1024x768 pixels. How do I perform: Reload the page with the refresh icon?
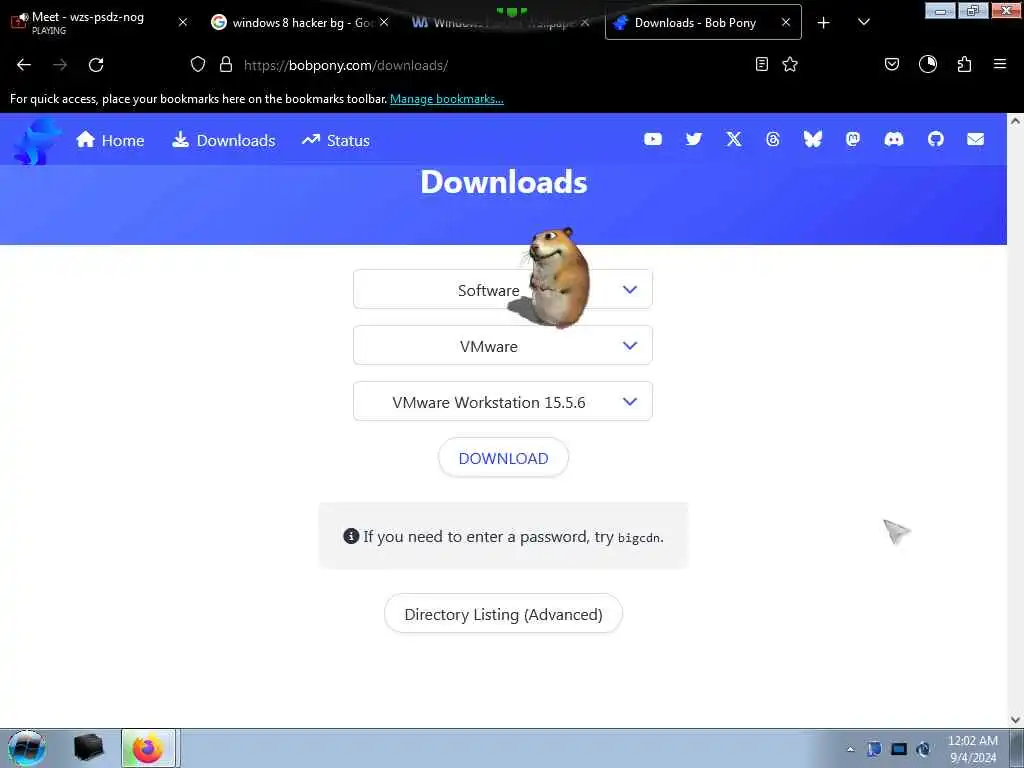click(96, 65)
